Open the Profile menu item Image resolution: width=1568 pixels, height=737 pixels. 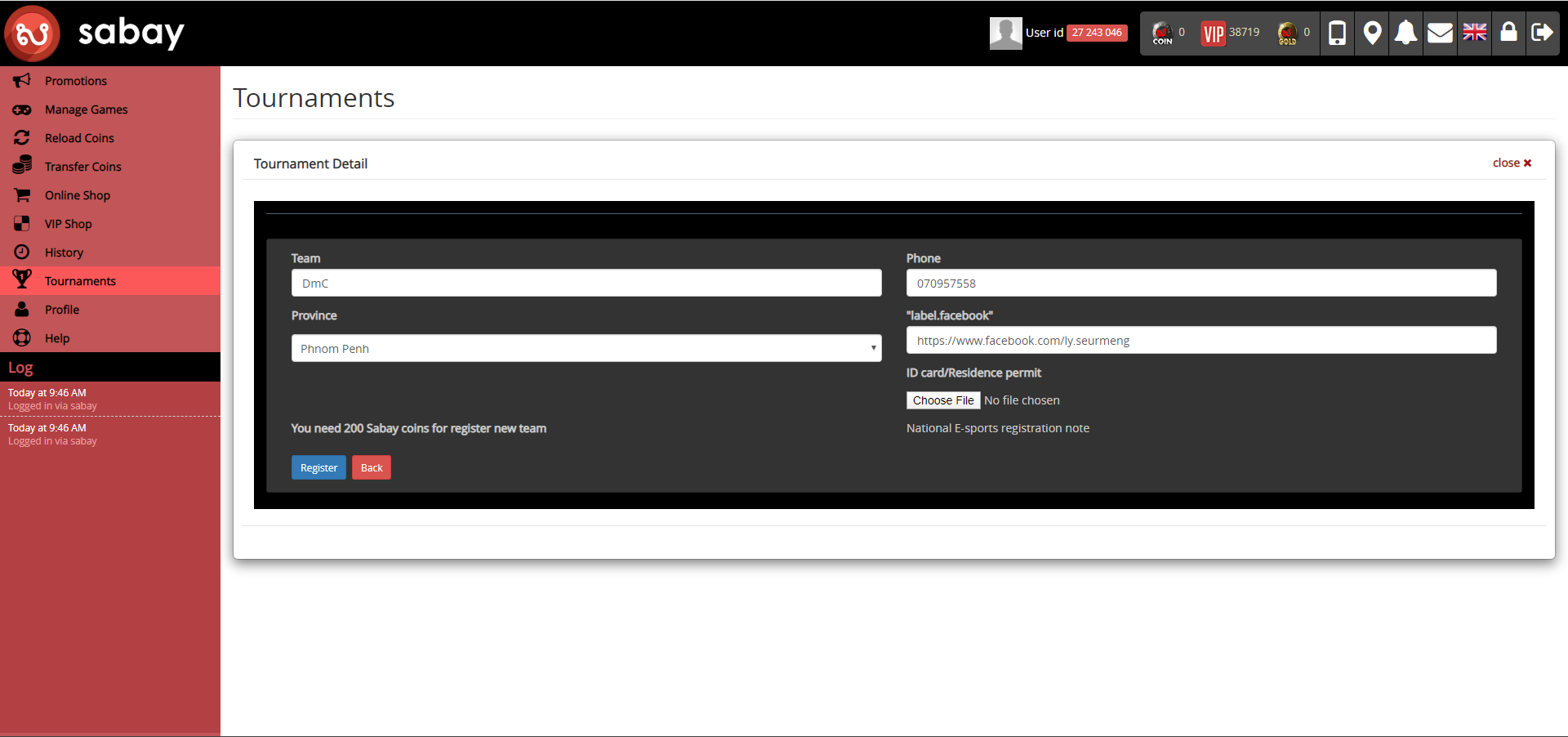point(62,310)
